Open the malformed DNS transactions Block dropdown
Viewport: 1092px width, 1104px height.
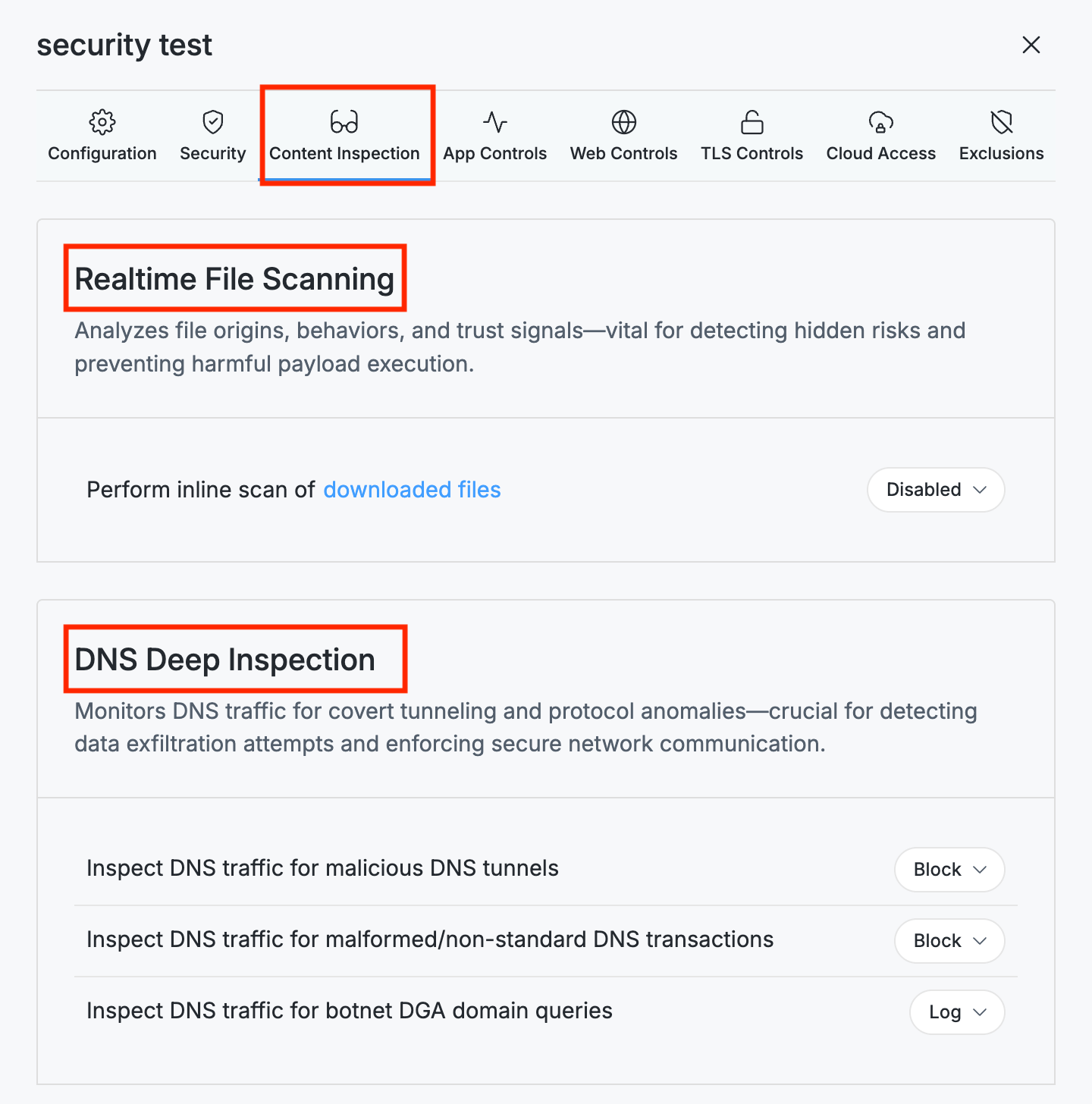949,941
